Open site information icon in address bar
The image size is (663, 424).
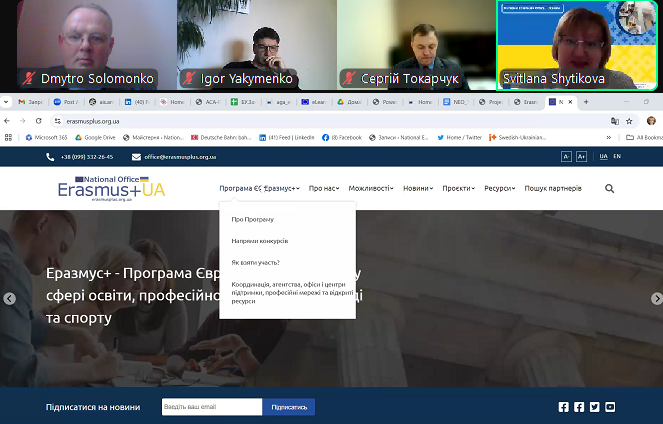[57, 121]
